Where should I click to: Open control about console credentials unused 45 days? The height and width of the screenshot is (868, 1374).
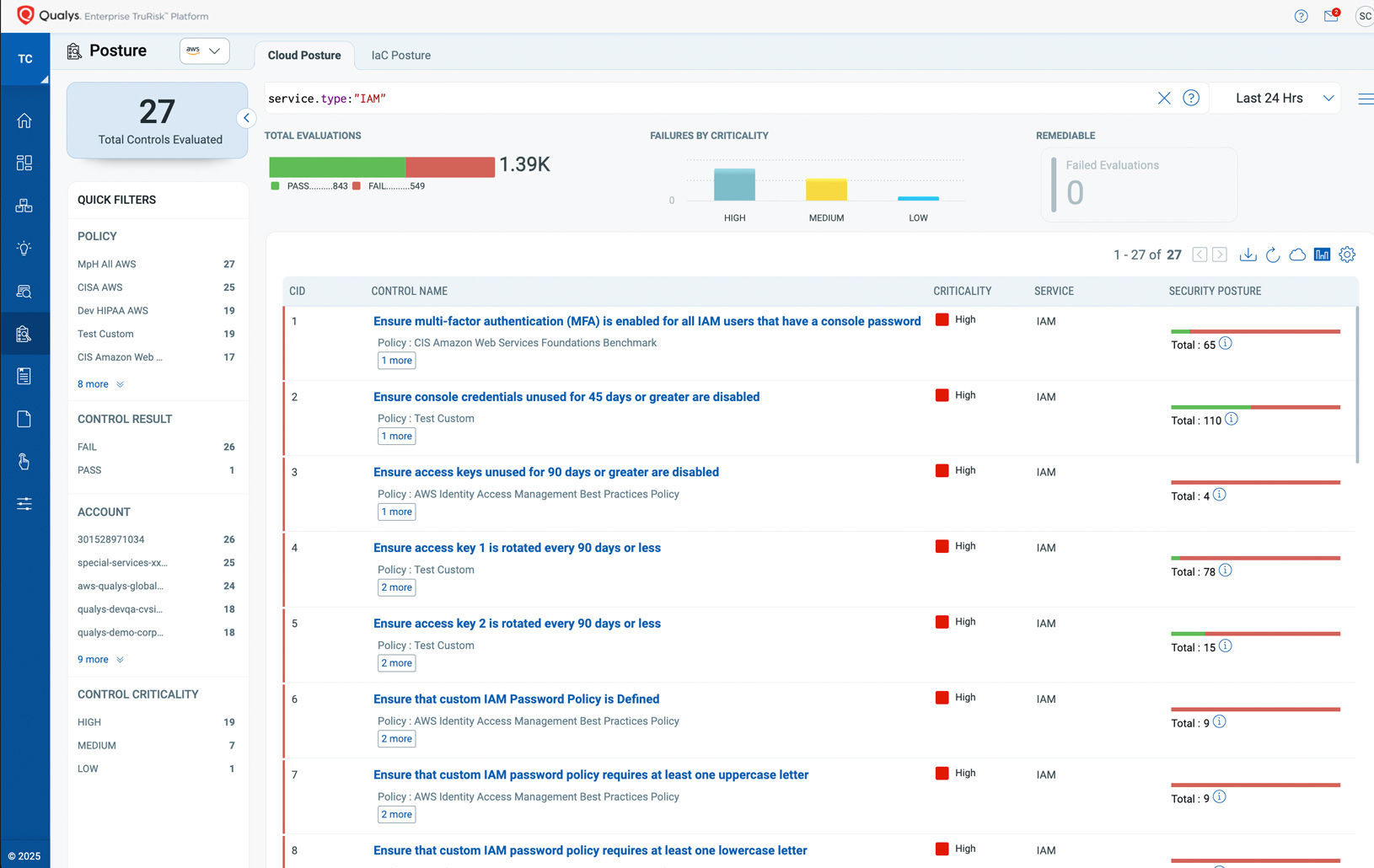(x=566, y=397)
